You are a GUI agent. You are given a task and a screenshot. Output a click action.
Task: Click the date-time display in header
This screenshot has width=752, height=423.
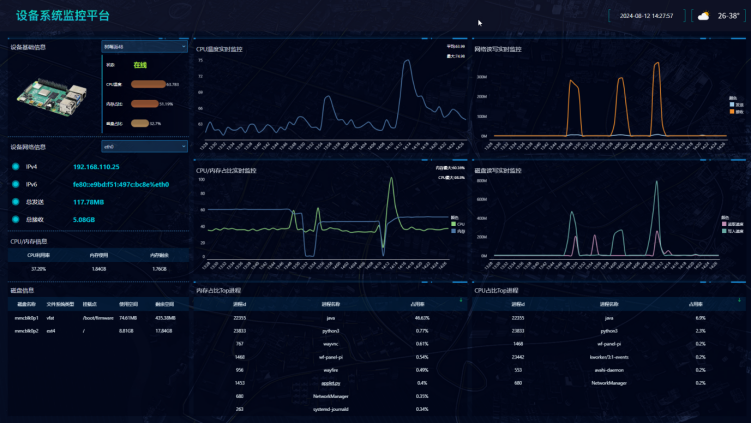[x=646, y=16]
